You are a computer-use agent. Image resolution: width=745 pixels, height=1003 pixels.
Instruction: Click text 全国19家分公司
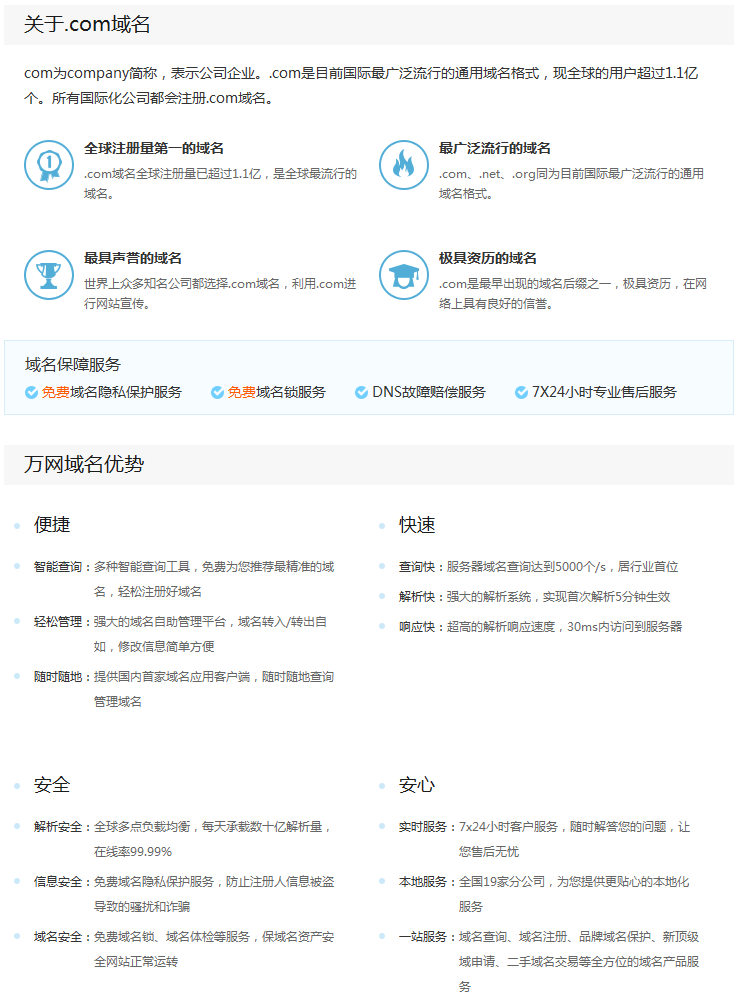click(502, 882)
